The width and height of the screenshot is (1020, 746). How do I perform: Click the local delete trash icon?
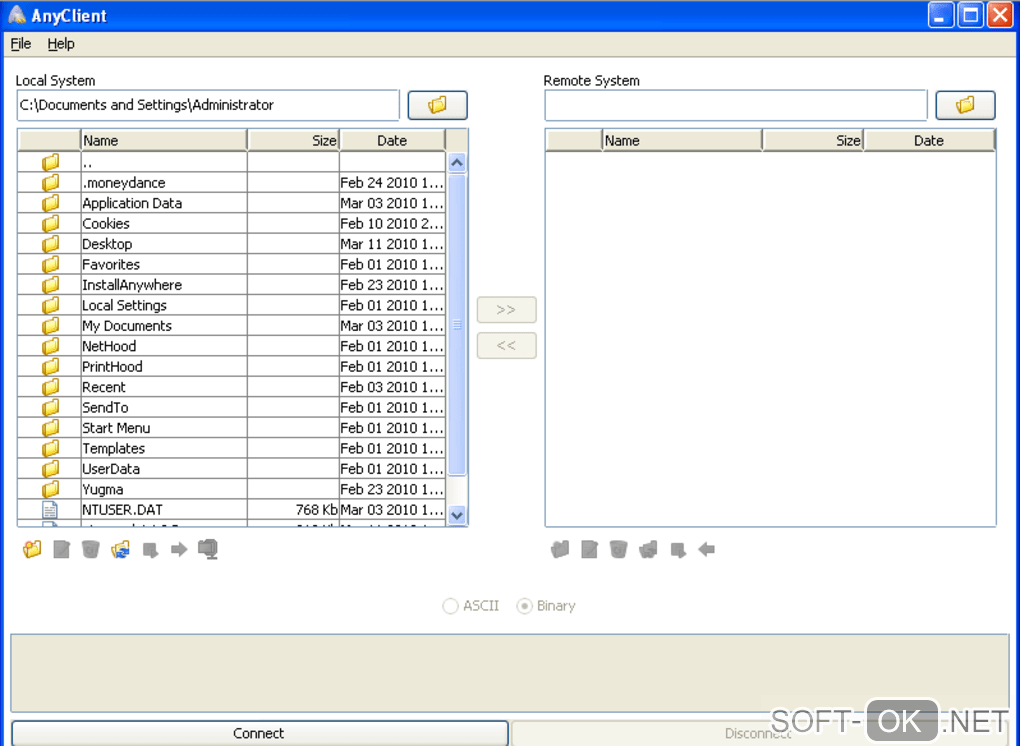(90, 550)
